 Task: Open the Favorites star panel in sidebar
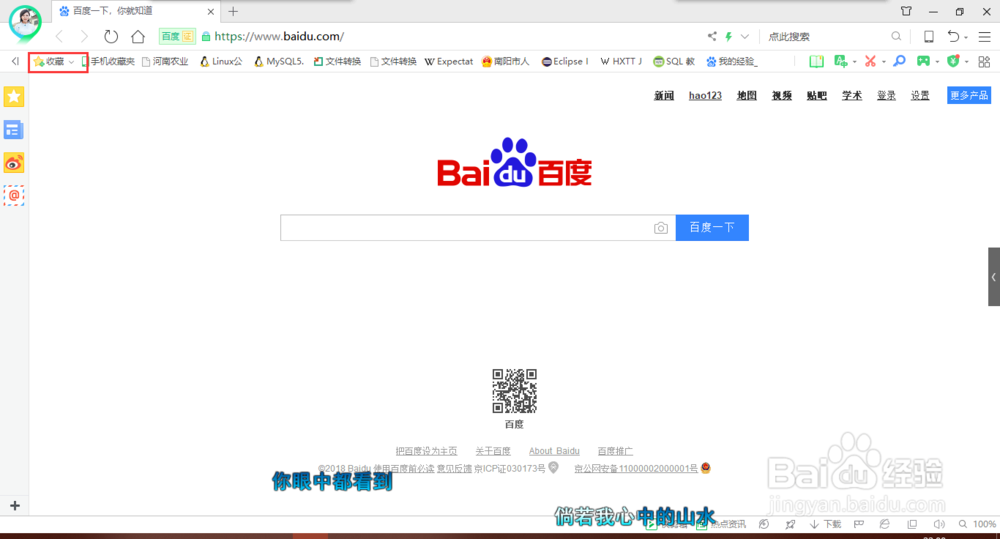click(13, 96)
